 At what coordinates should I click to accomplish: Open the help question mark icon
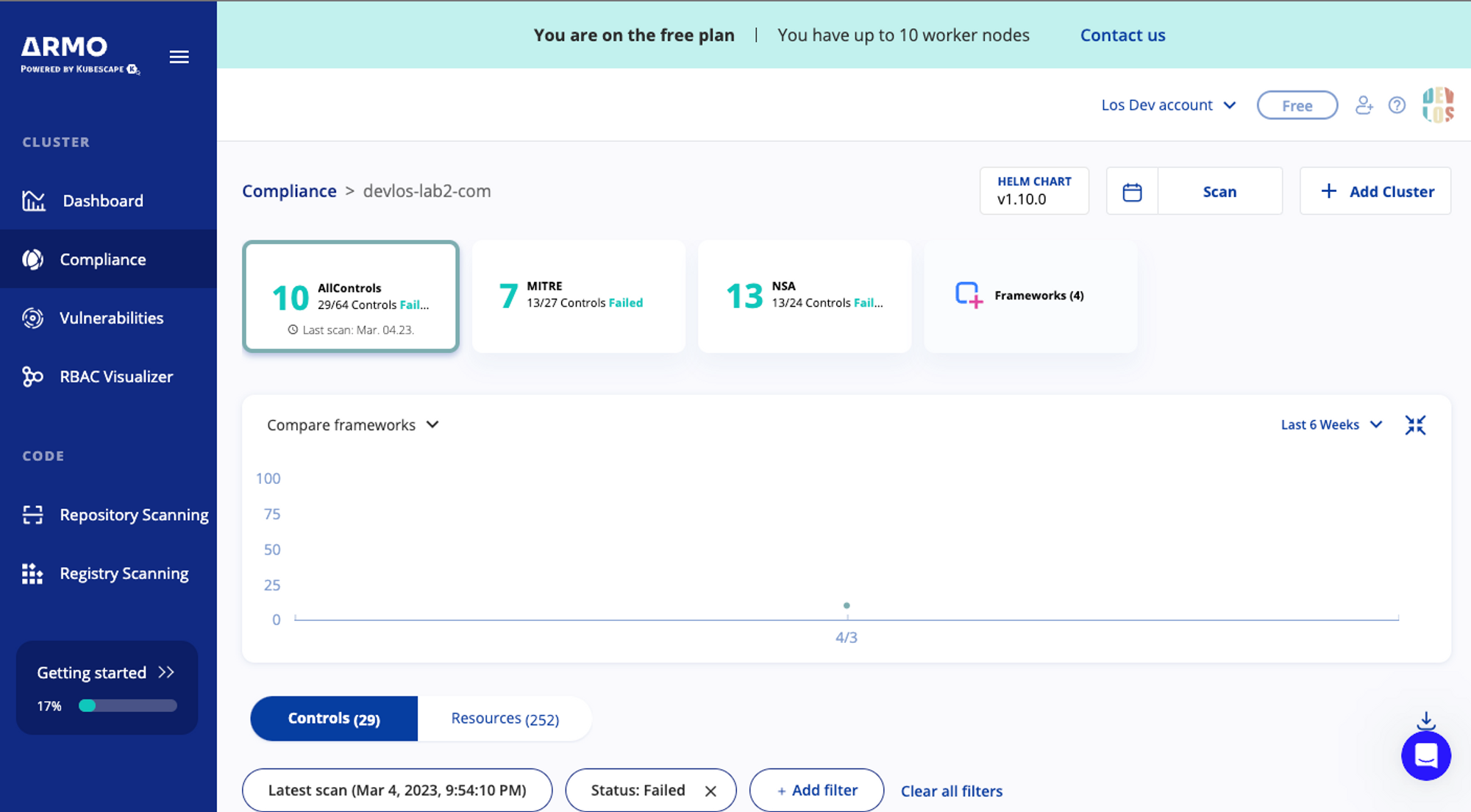pos(1397,105)
